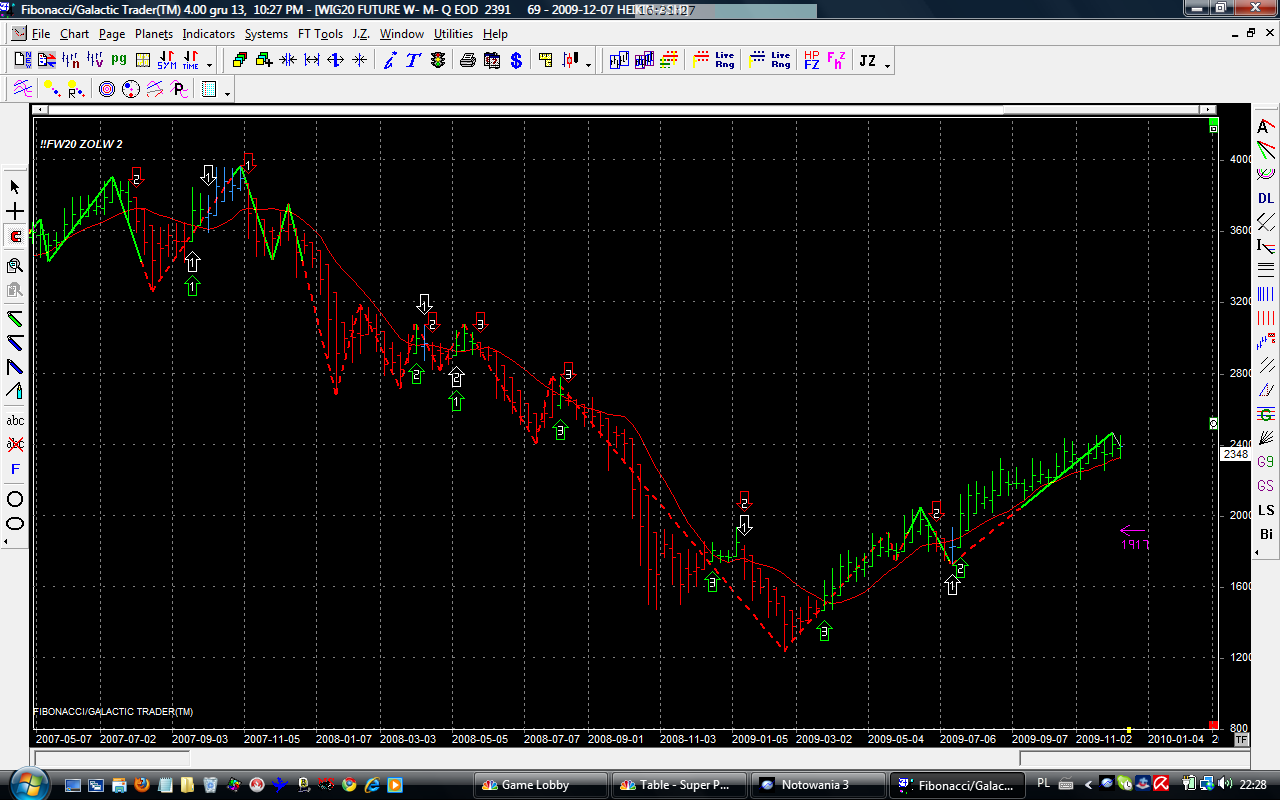Open the Game Lobby taskbar button

coord(540,785)
